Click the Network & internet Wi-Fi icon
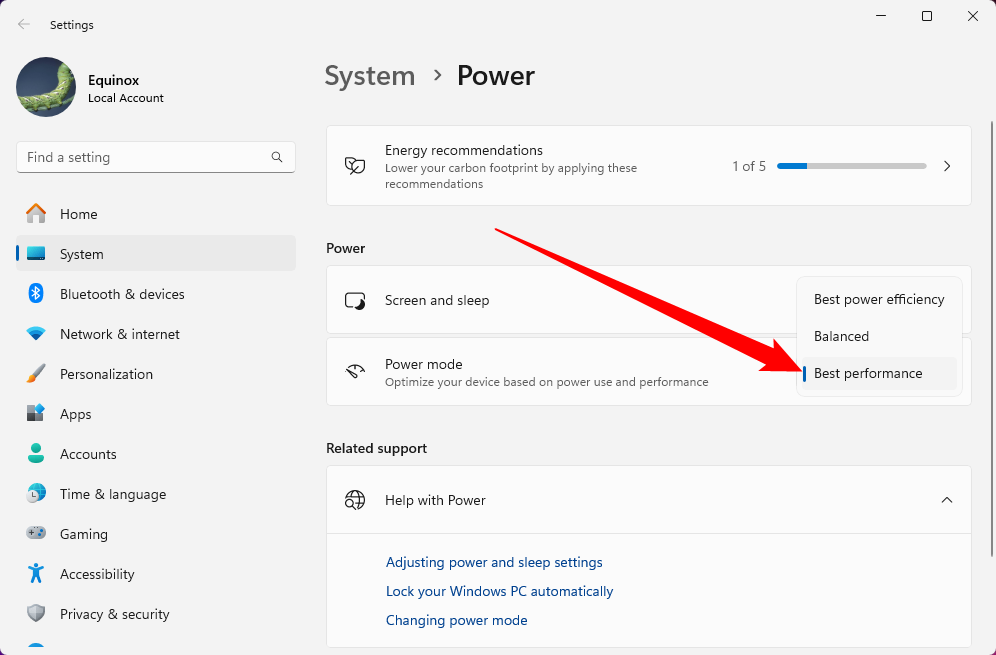 (36, 334)
